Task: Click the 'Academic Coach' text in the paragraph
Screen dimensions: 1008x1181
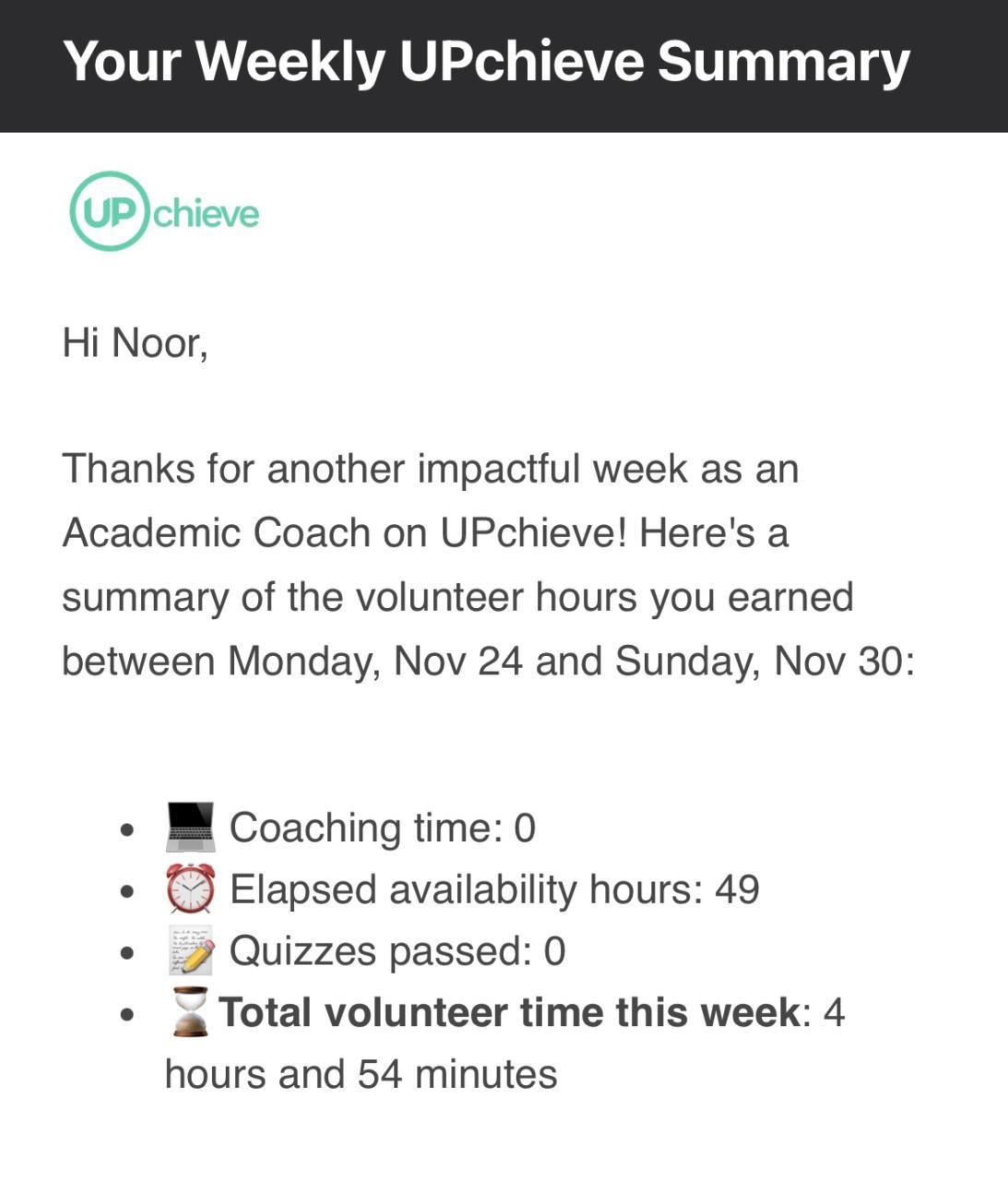Action: point(216,532)
